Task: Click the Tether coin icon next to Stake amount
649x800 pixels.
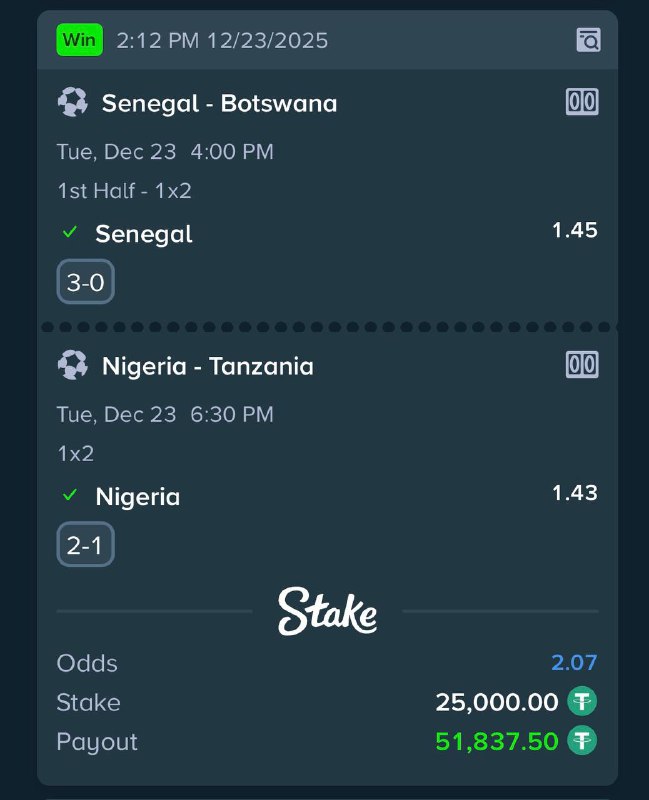Action: tap(582, 702)
